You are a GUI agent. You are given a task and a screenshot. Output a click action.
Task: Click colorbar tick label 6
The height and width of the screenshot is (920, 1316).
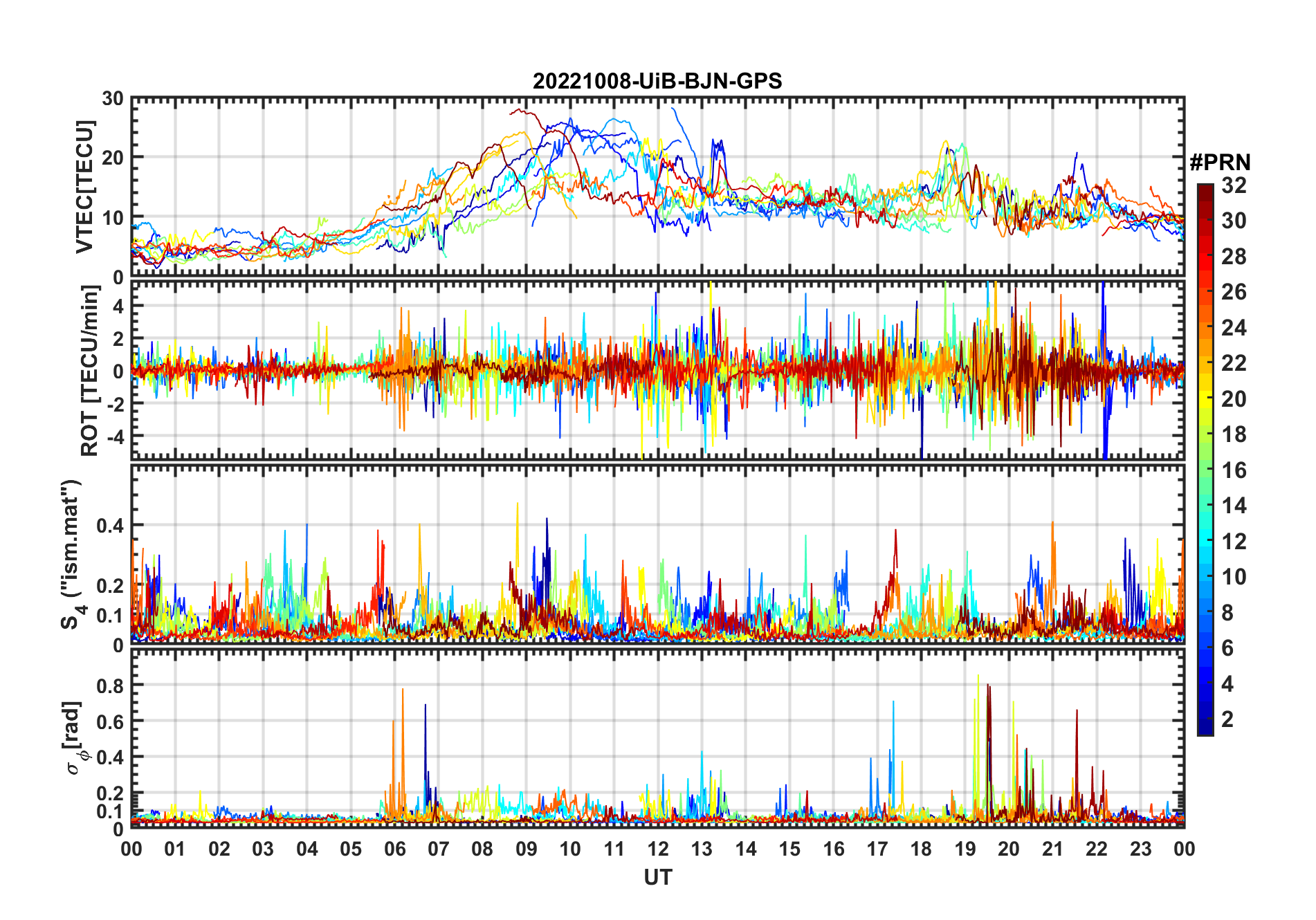pyautogui.click(x=1227, y=648)
